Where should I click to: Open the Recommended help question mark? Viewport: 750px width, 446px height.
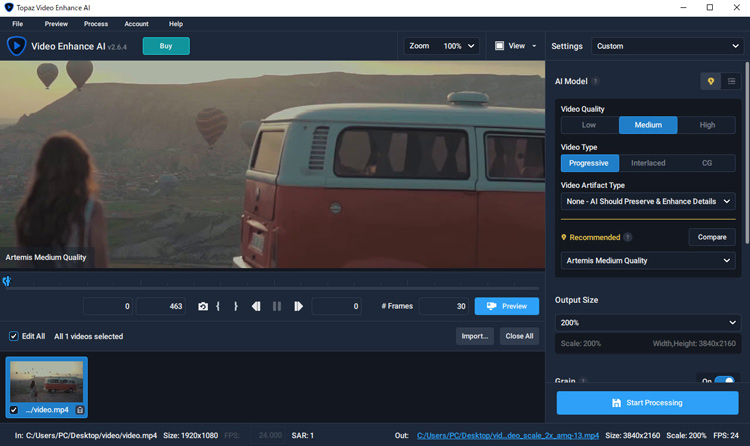click(628, 237)
